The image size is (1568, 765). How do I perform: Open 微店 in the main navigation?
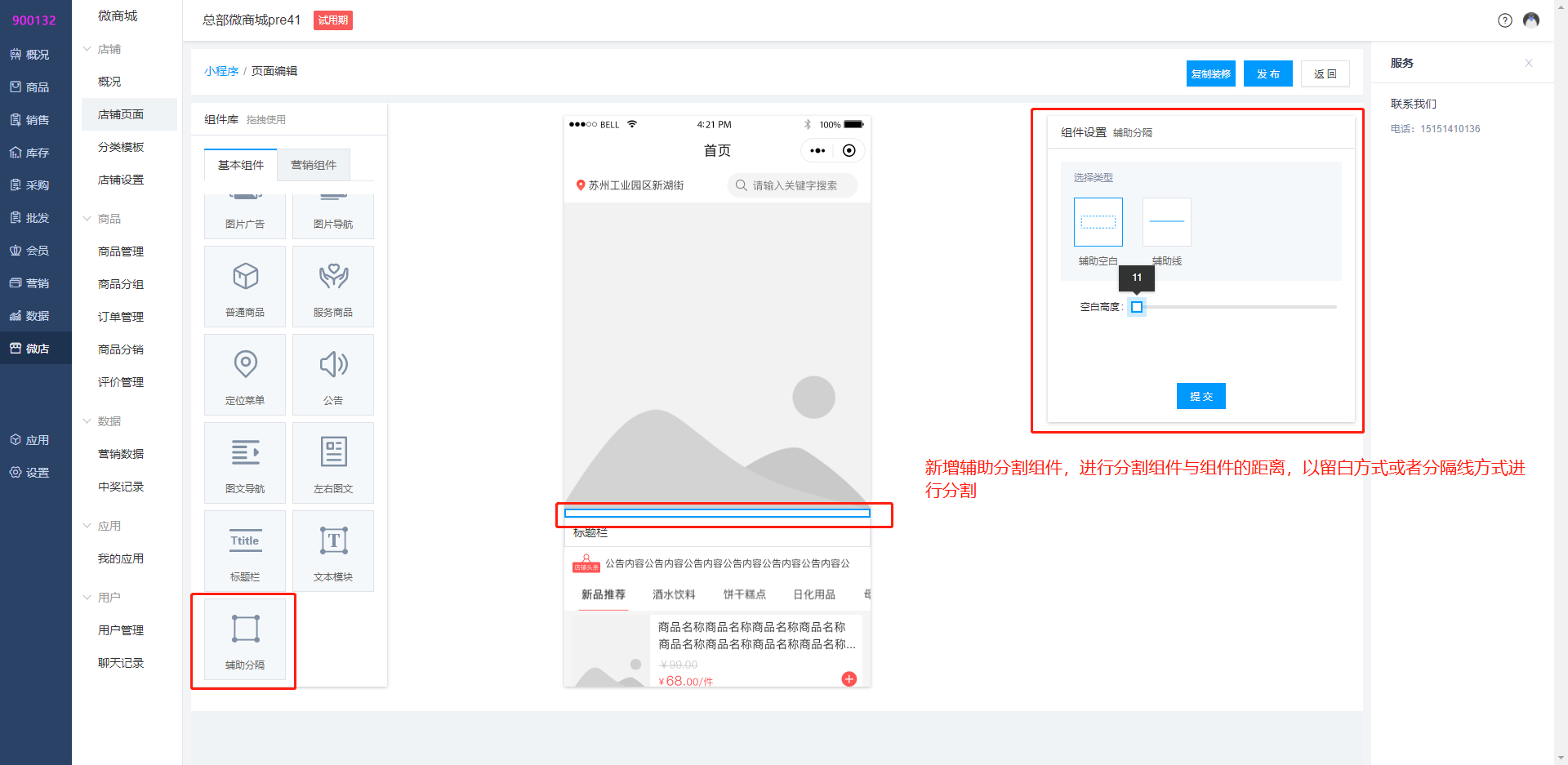(x=36, y=349)
